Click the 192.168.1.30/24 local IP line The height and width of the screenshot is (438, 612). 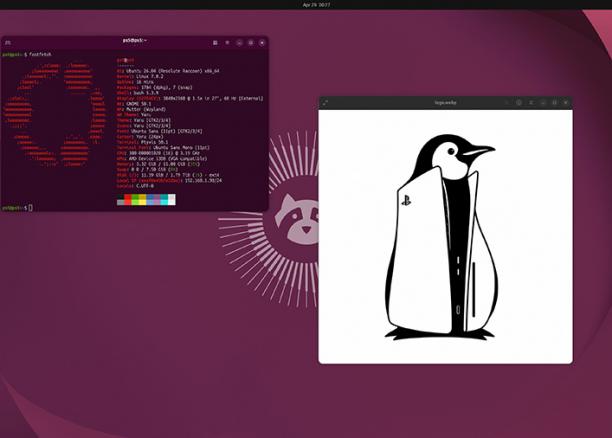pos(169,180)
